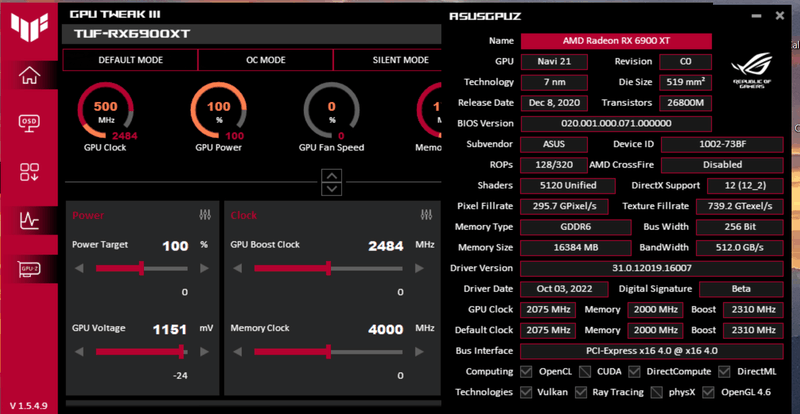
Task: Click the TUF-RX6900XT device title bar
Action: [251, 34]
